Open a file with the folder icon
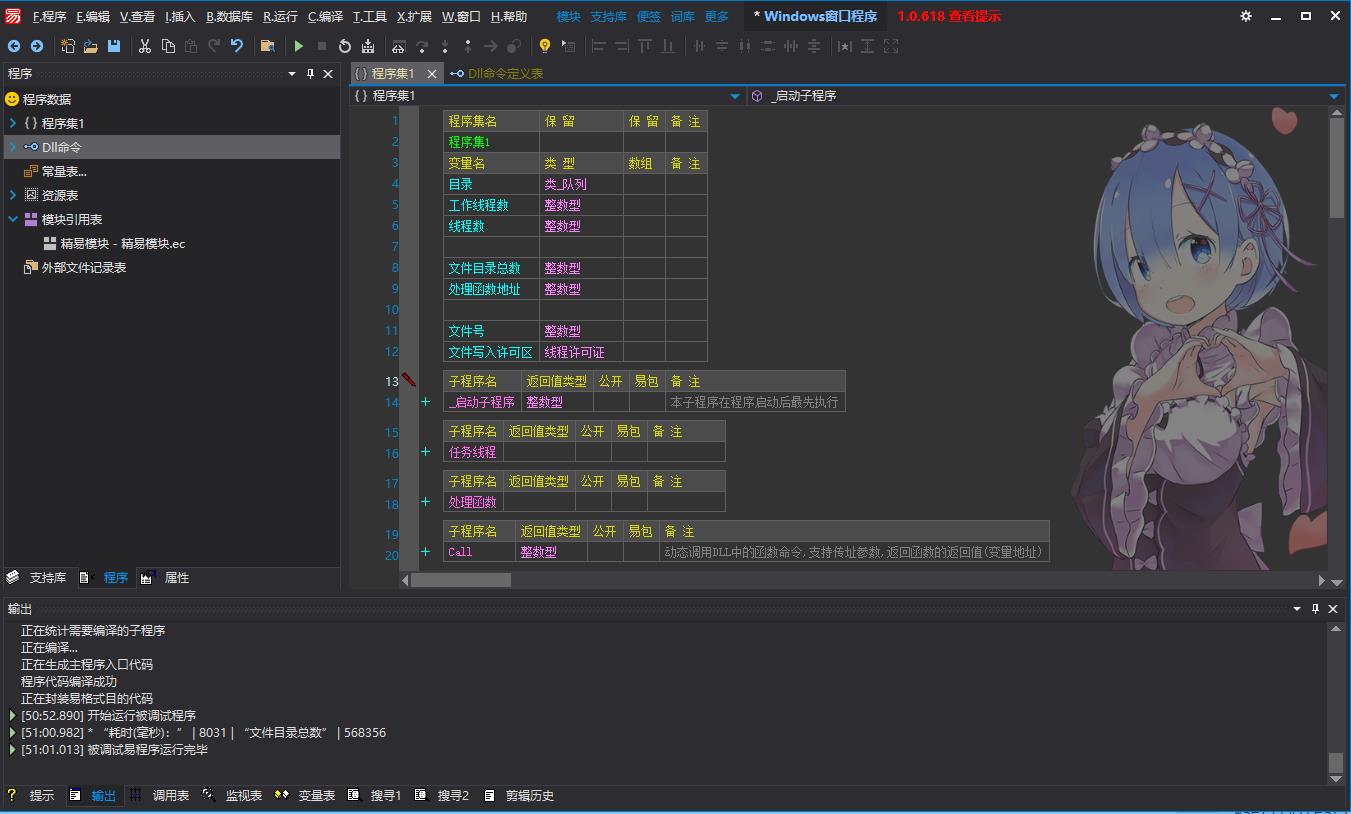Image resolution: width=1351 pixels, height=814 pixels. 91,46
